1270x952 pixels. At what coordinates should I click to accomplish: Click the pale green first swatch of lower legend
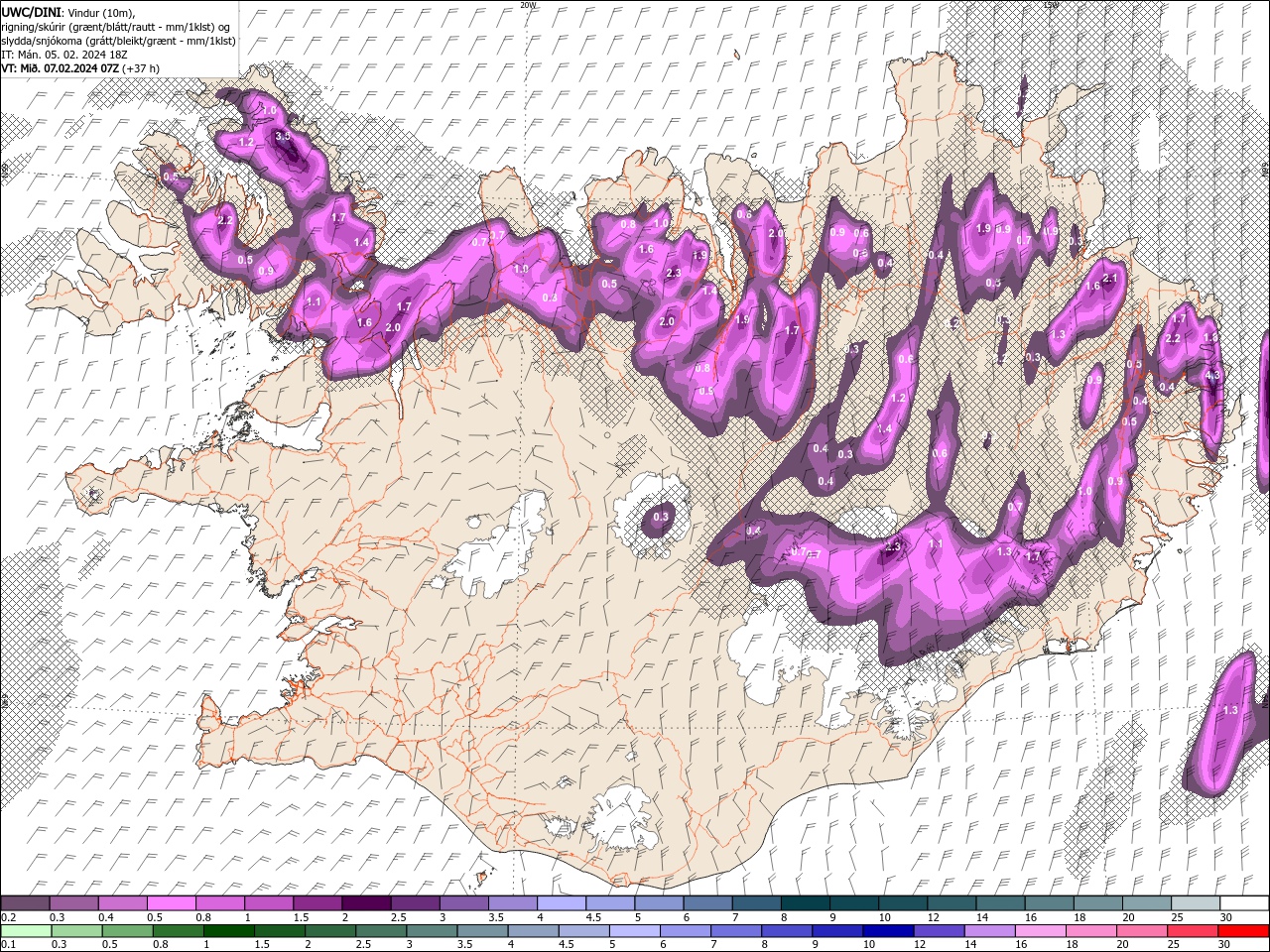coord(25,930)
